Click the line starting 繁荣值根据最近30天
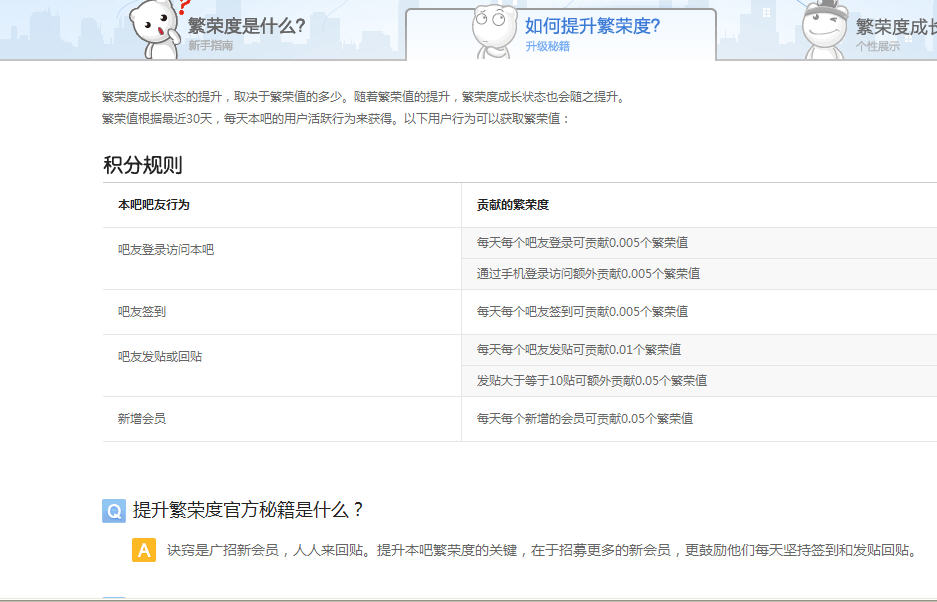937x602 pixels. coord(336,118)
